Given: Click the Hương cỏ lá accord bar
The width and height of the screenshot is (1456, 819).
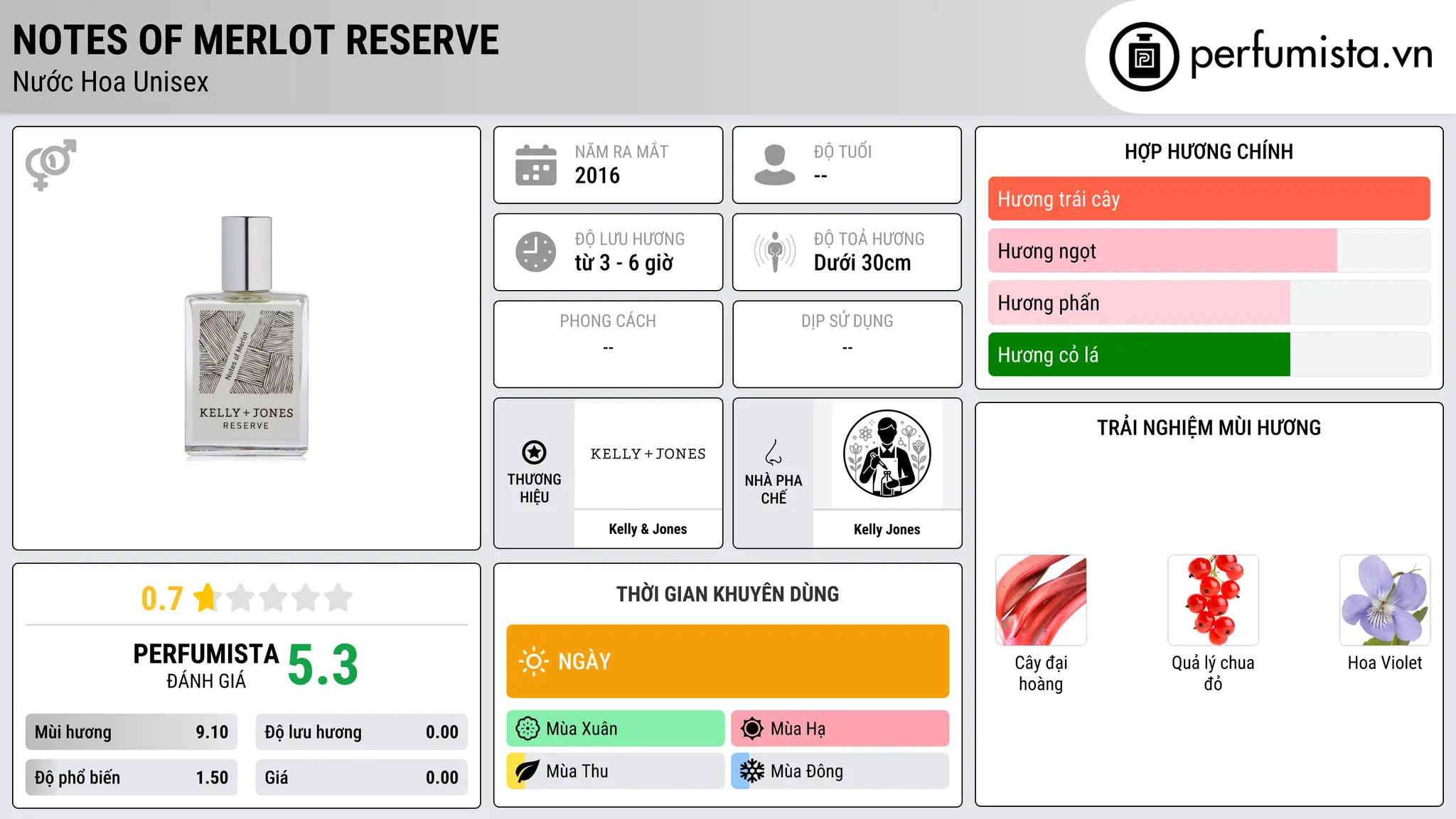Looking at the screenshot, I should coord(1209,355).
